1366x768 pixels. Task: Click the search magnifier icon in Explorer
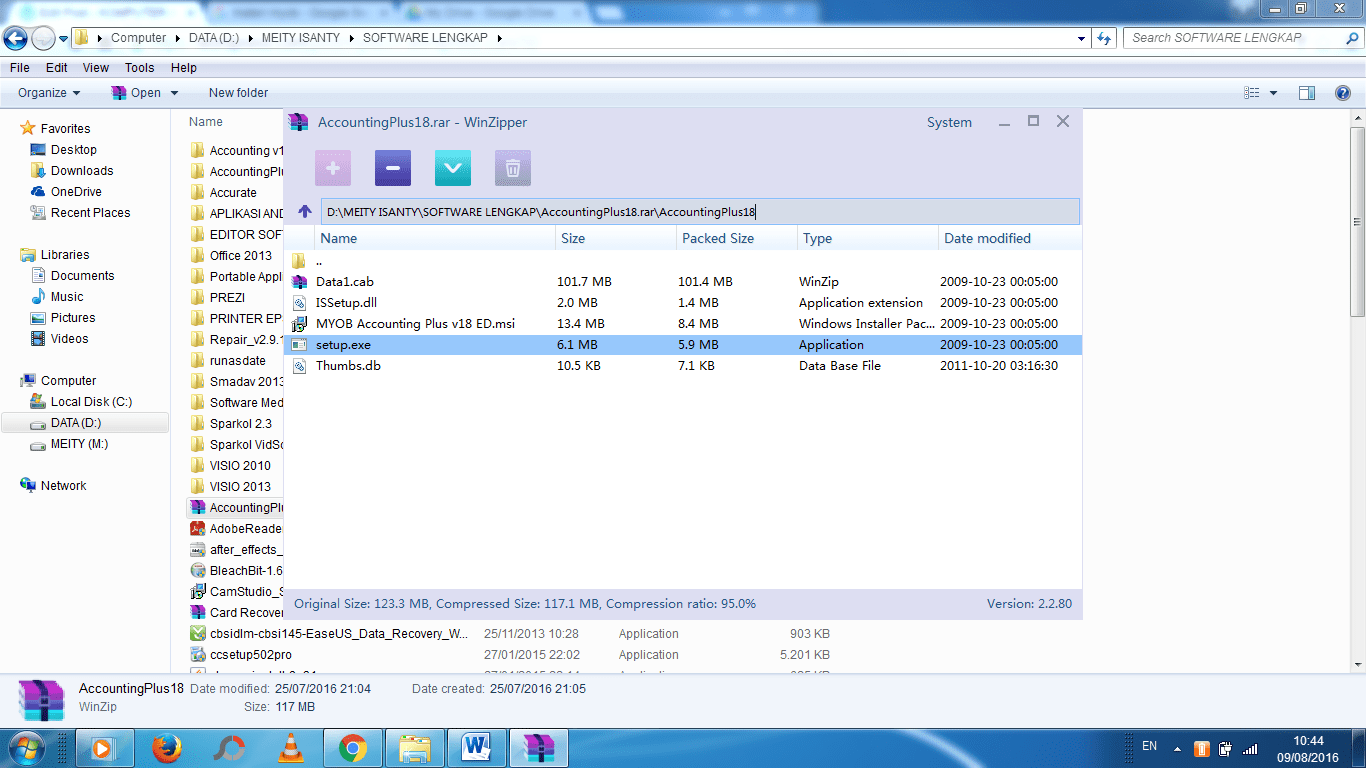(x=1352, y=38)
